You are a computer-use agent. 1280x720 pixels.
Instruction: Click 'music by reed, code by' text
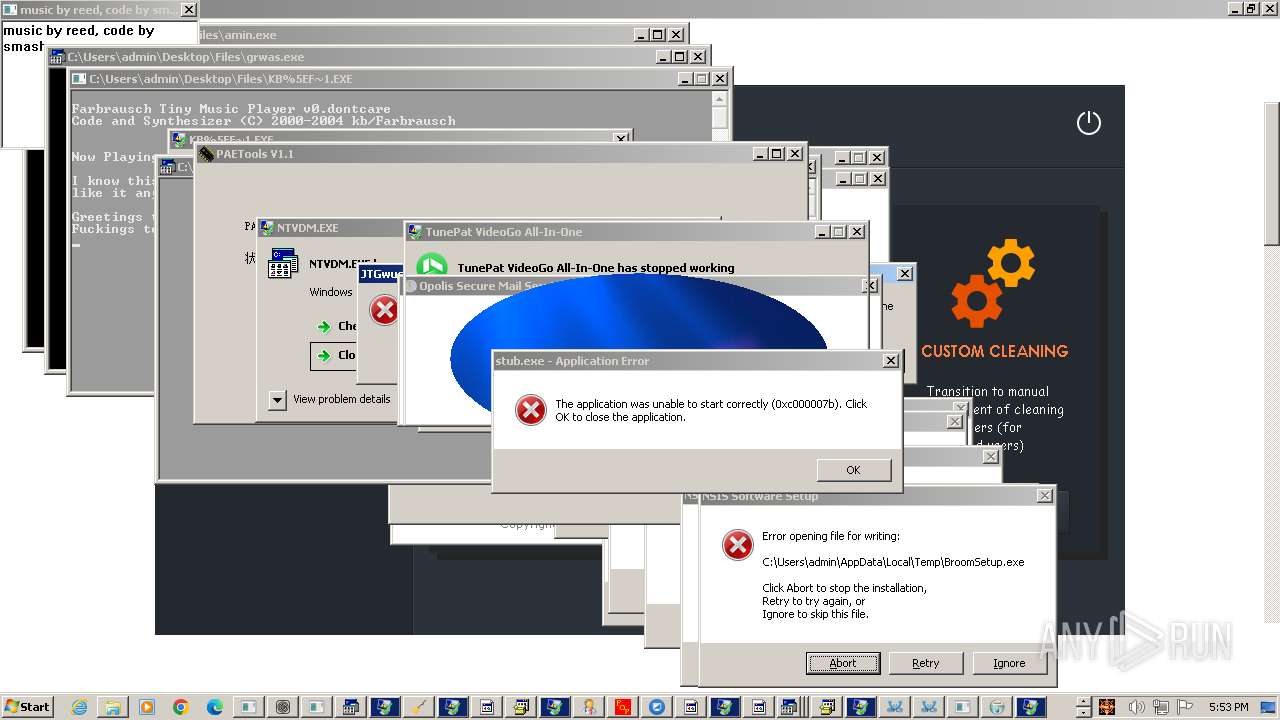coord(78,31)
